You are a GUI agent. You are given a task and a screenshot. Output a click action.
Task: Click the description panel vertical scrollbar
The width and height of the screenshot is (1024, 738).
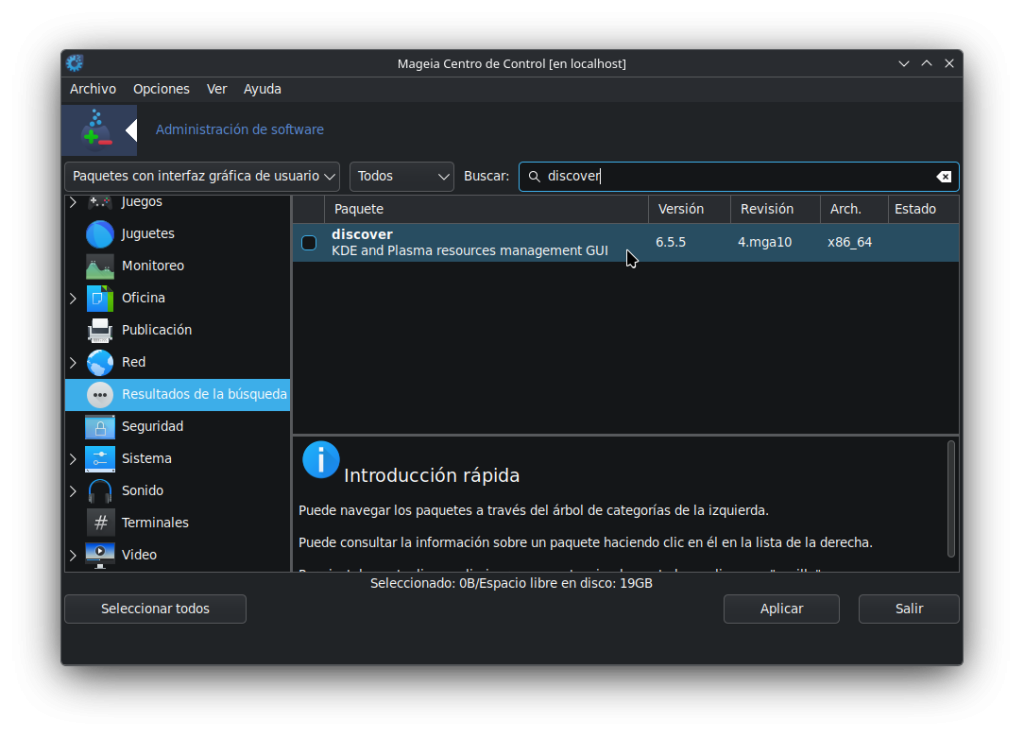pyautogui.click(x=951, y=498)
